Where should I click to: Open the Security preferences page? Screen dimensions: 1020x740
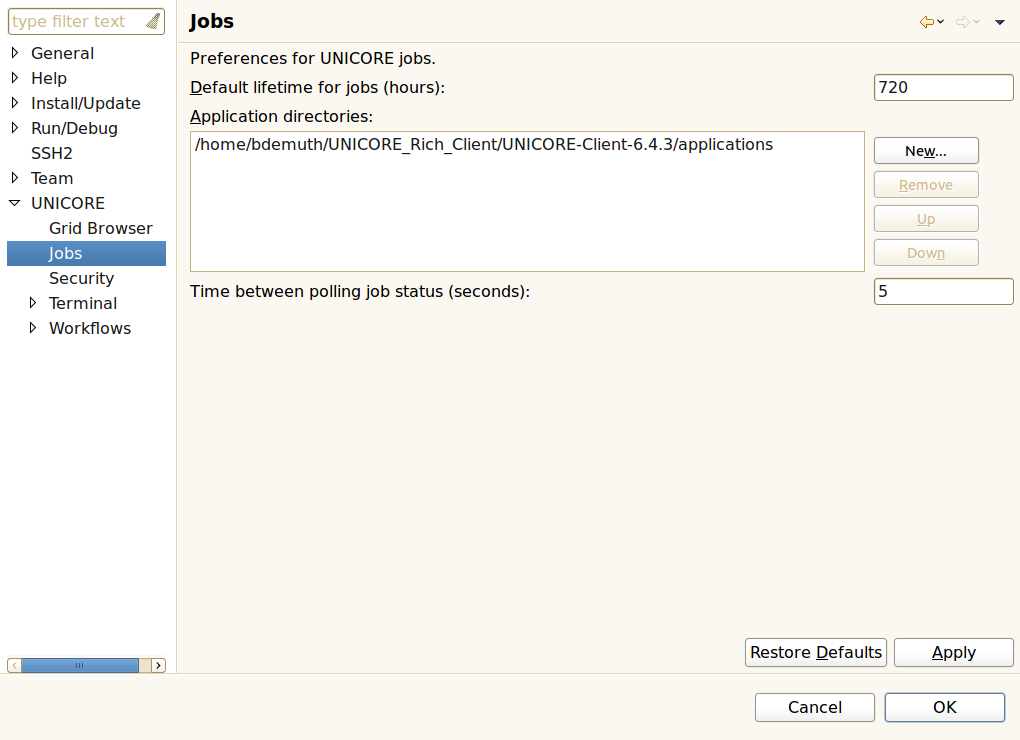click(x=81, y=278)
